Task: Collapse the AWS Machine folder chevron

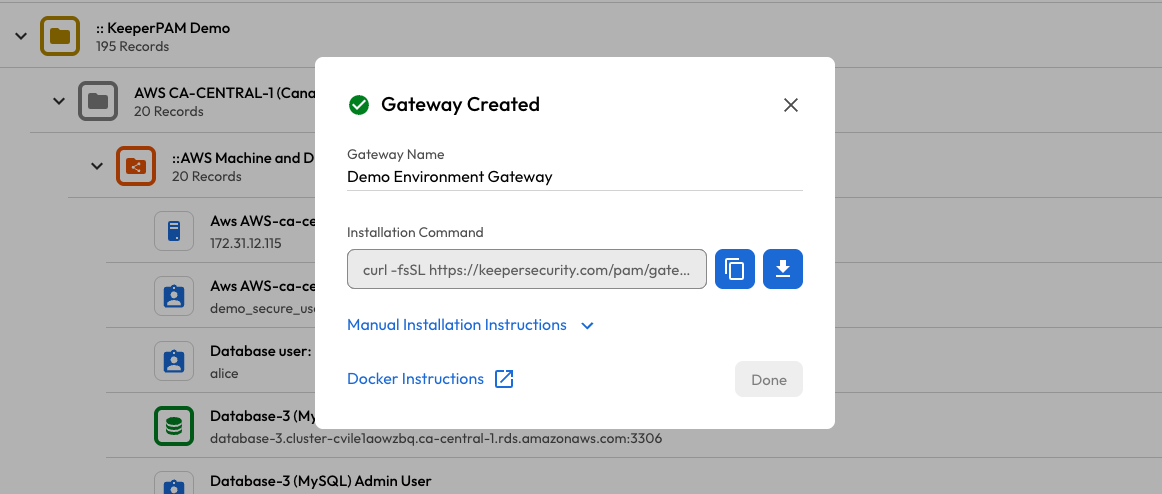Action: pos(97,166)
